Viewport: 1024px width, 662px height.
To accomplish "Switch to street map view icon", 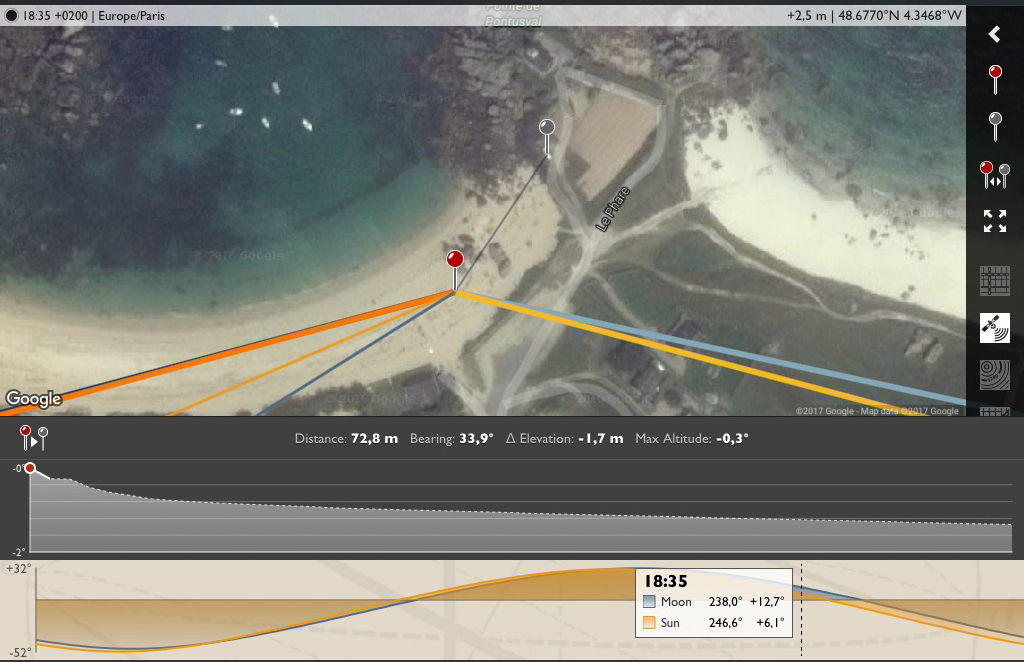I will coord(995,281).
